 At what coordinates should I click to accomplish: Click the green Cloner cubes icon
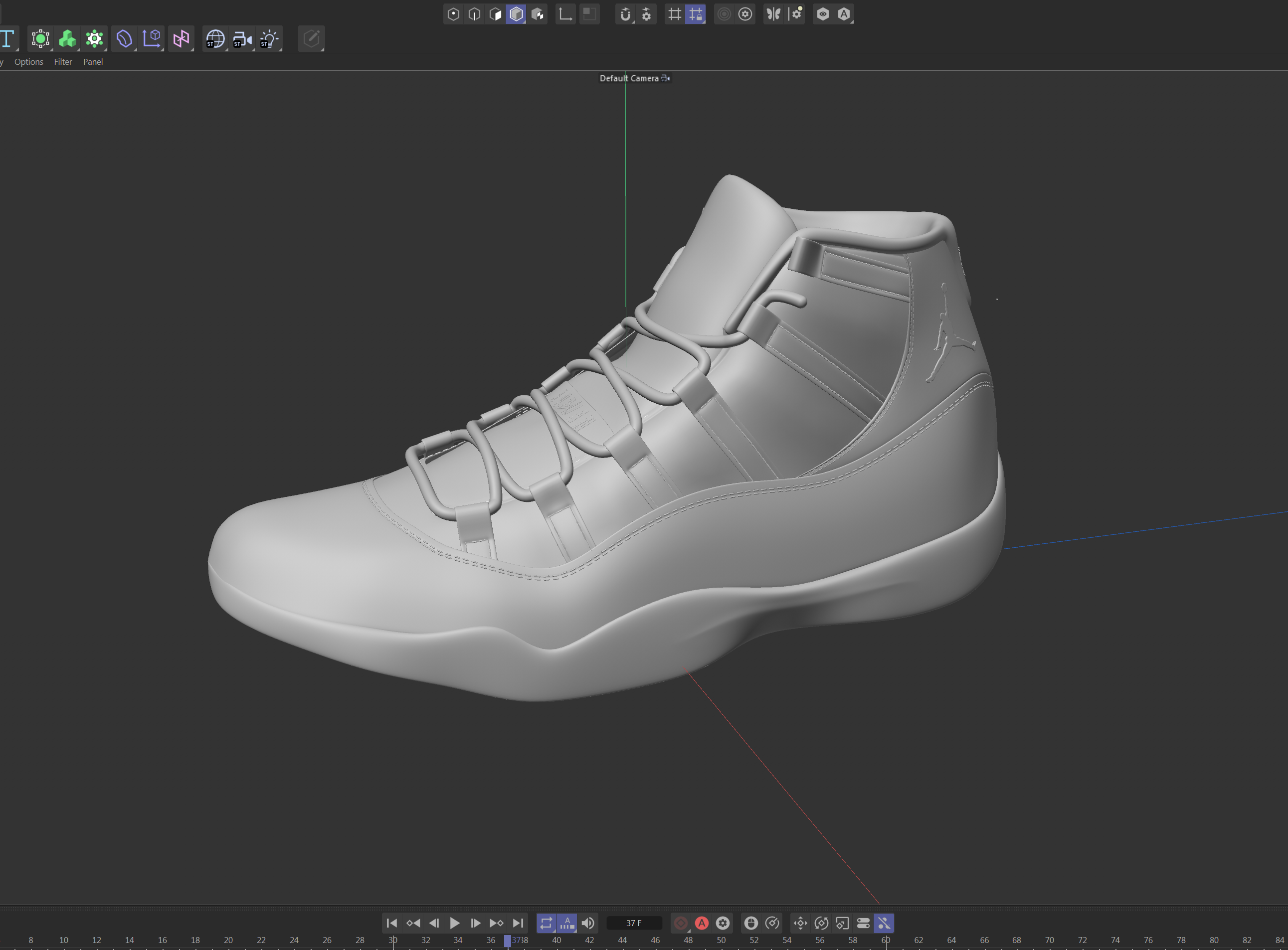click(x=67, y=39)
